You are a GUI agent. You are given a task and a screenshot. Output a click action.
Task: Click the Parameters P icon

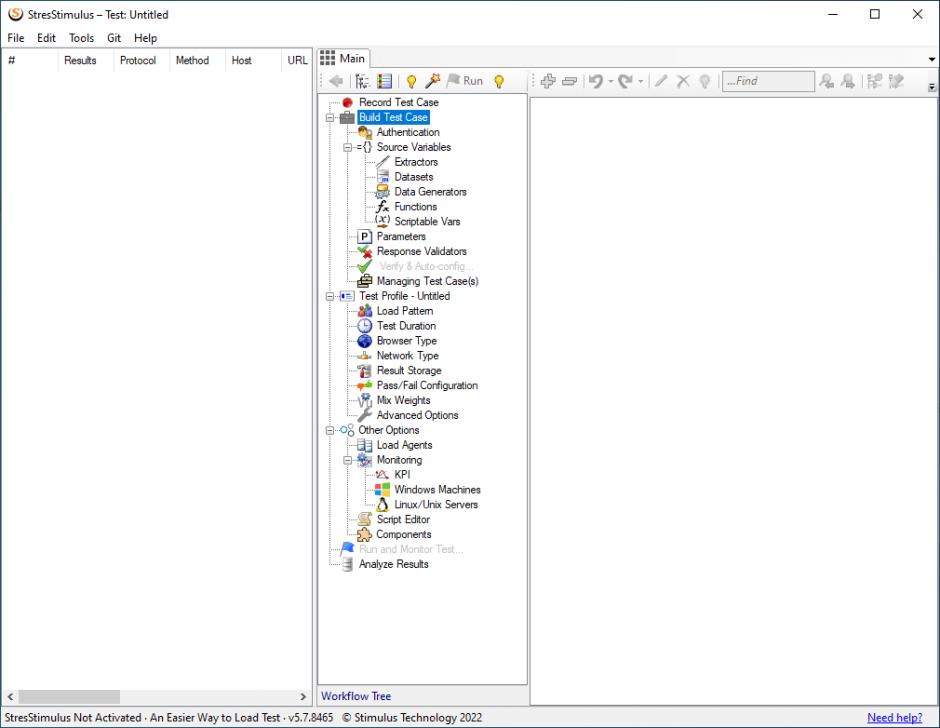pyautogui.click(x=364, y=236)
